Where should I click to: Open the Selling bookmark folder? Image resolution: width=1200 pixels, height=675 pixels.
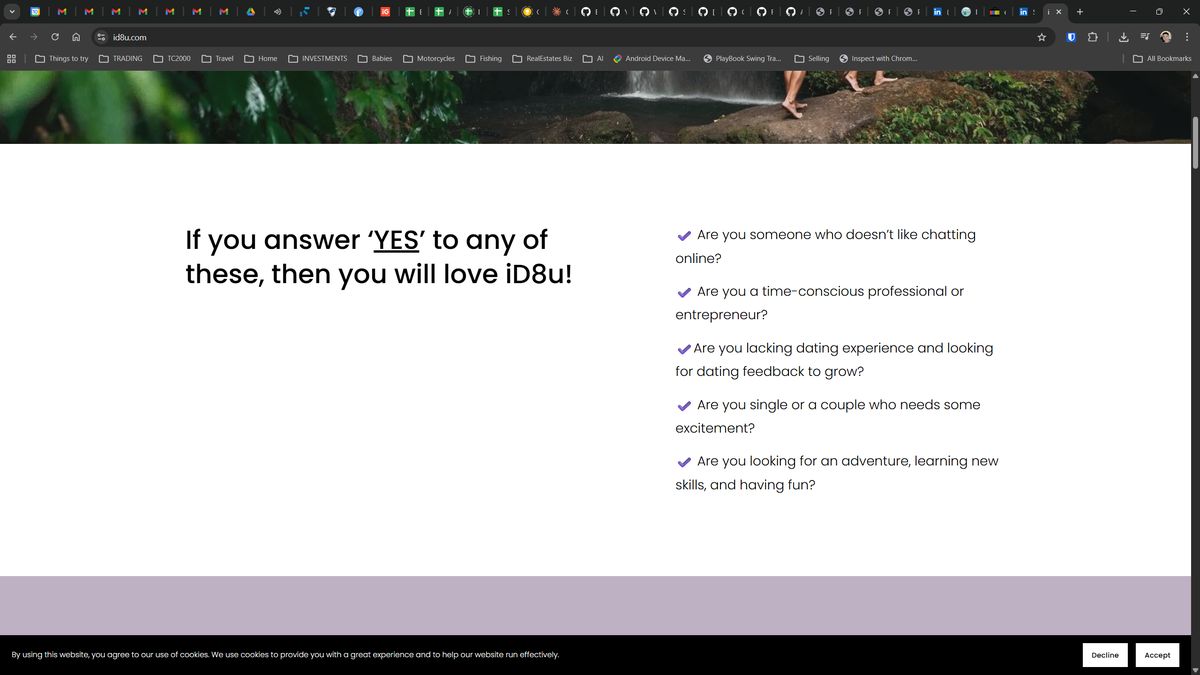click(x=812, y=59)
